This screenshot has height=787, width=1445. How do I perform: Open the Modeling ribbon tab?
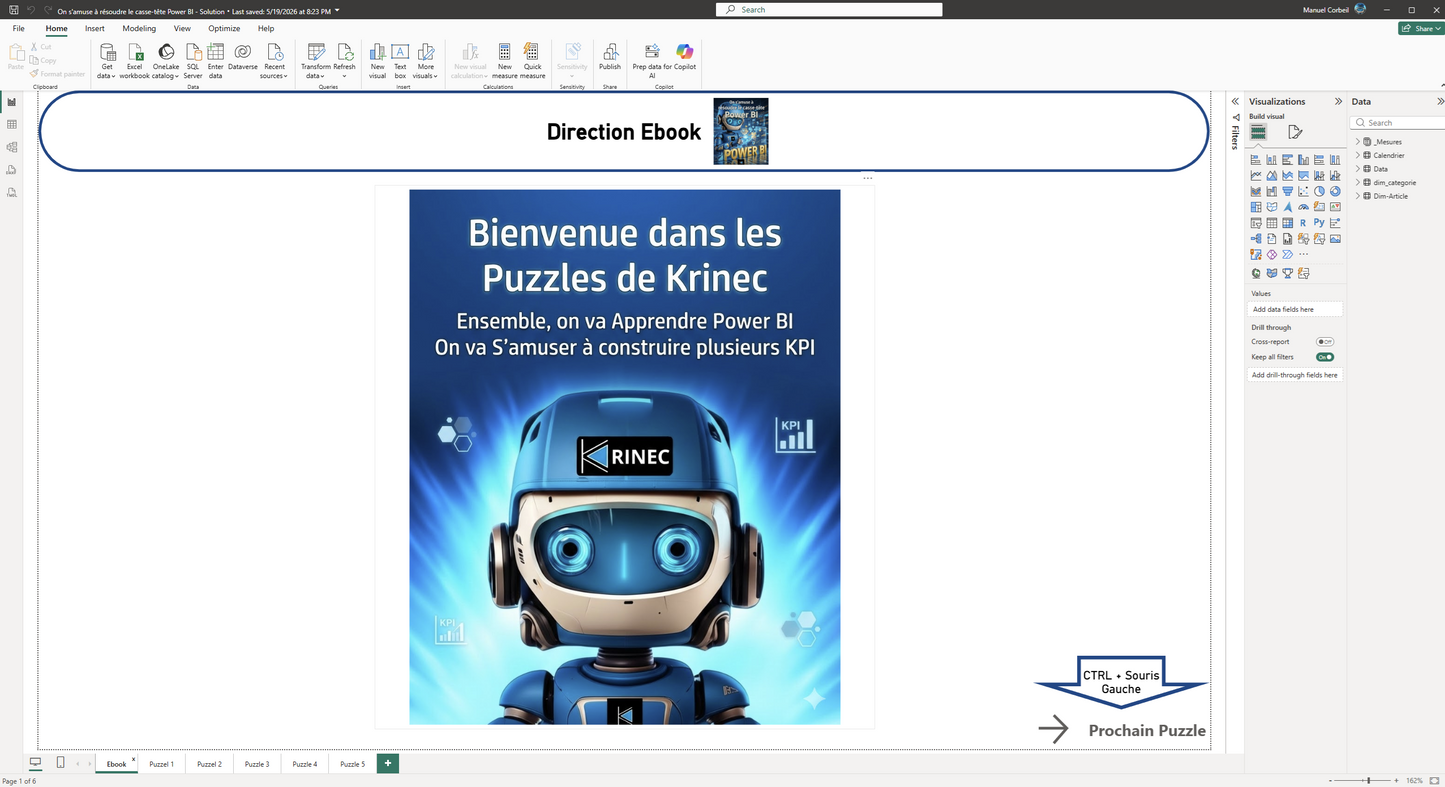pos(139,29)
